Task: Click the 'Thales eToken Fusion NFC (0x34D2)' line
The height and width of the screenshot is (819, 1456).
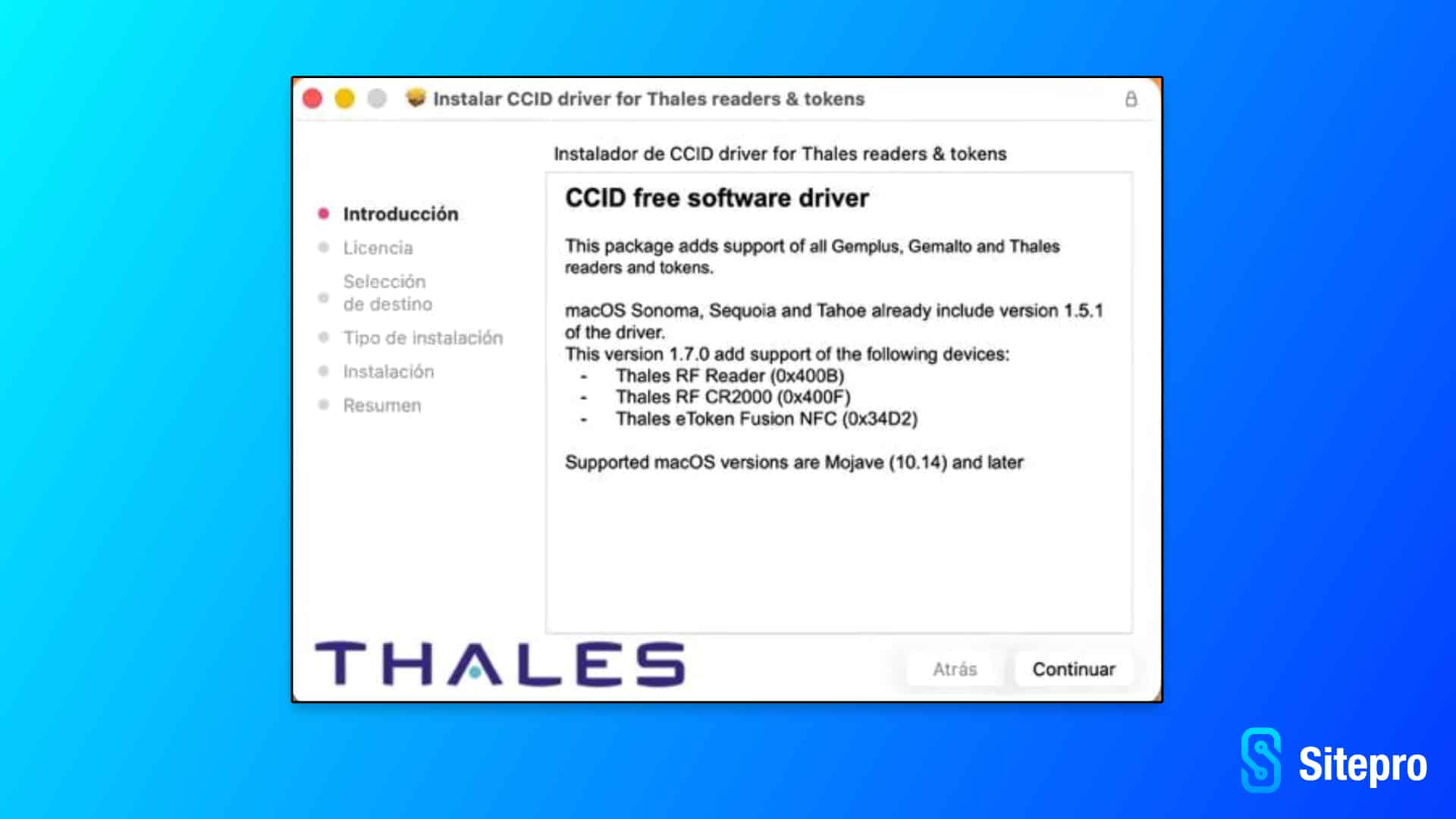Action: coord(767,419)
